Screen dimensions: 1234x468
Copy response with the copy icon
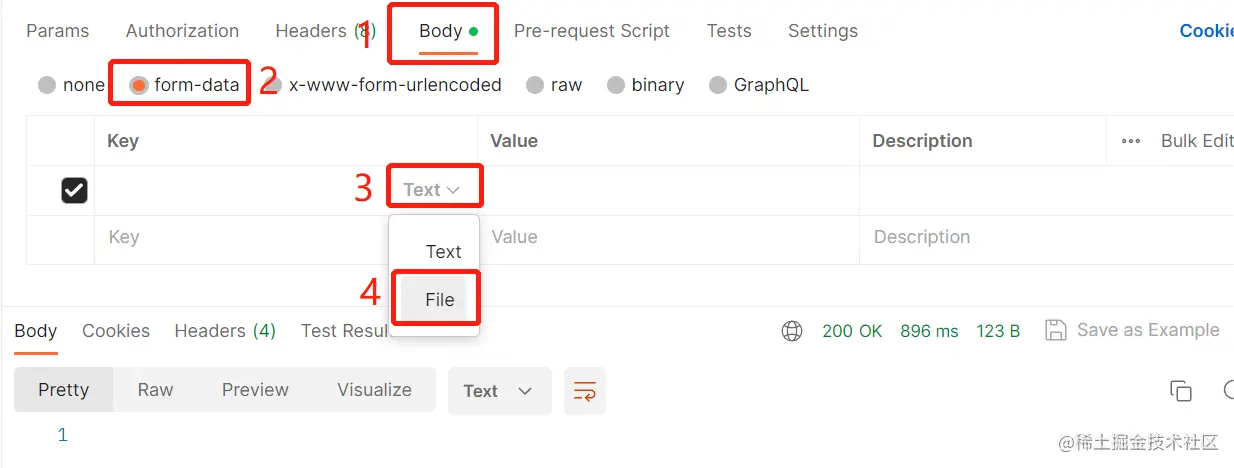pyautogui.click(x=1181, y=391)
